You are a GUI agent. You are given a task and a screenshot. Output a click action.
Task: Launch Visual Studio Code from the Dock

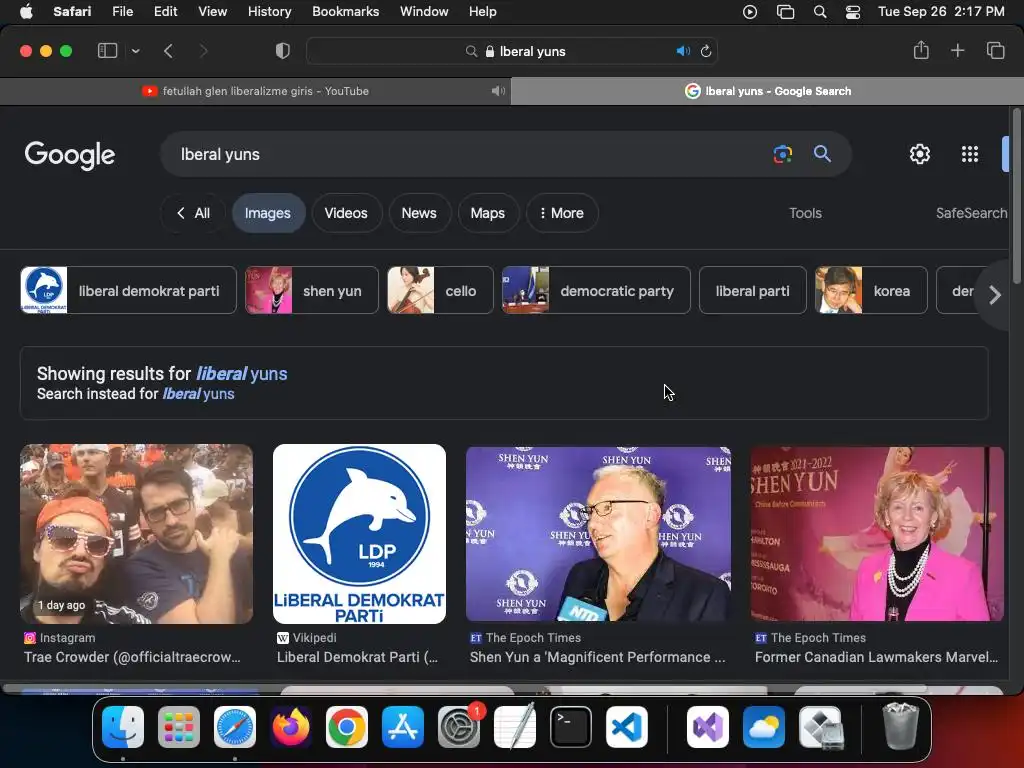click(x=627, y=727)
